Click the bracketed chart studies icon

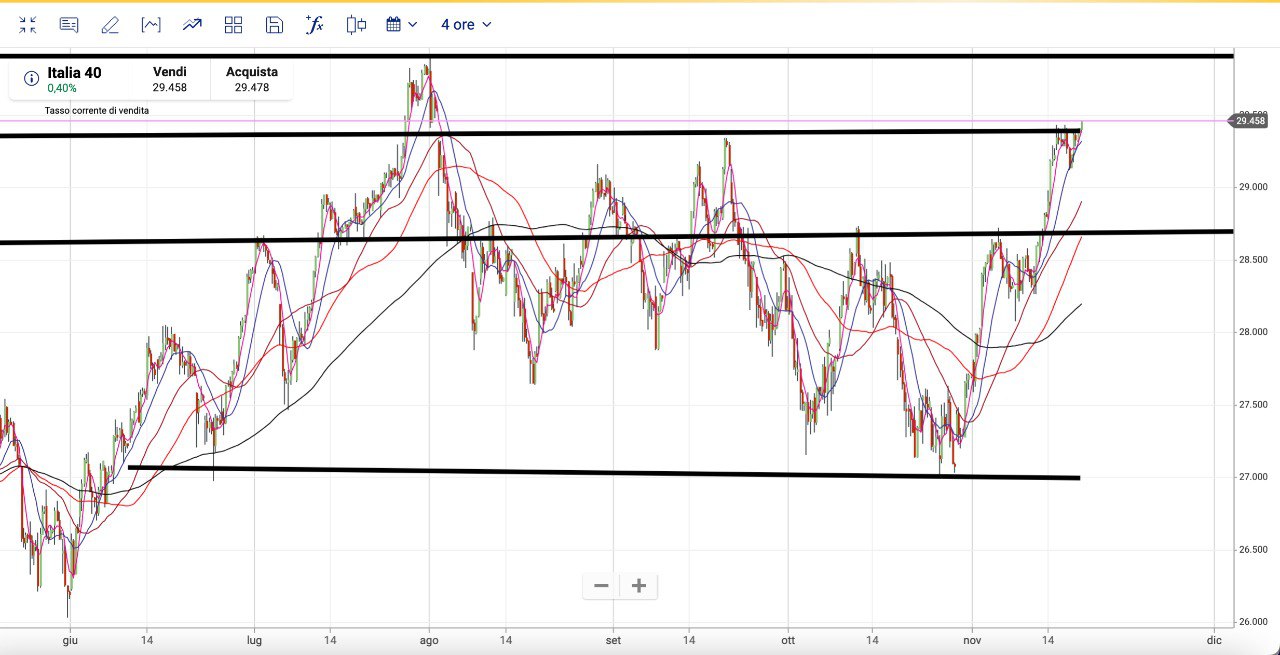click(x=151, y=25)
